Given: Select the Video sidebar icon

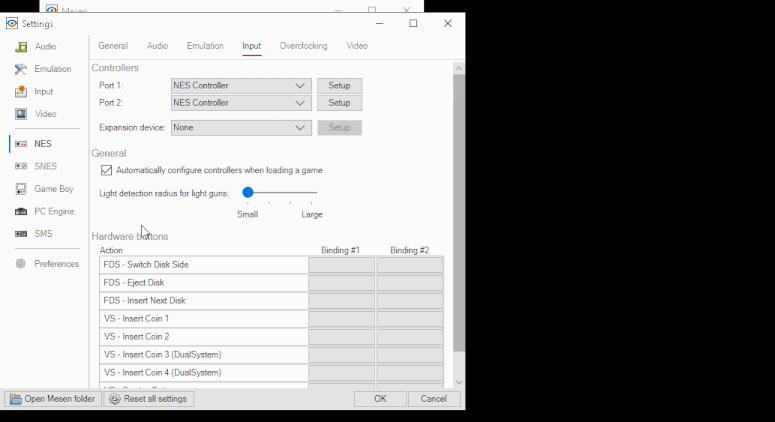Looking at the screenshot, I should 21,114.
